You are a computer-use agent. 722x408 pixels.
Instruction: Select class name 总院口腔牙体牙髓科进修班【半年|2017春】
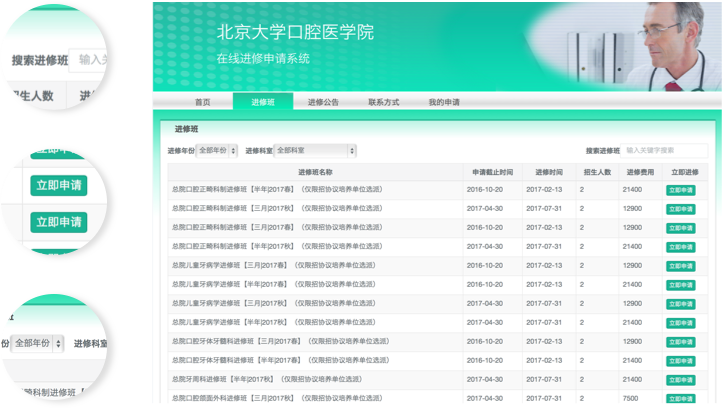pyautogui.click(x=280, y=360)
